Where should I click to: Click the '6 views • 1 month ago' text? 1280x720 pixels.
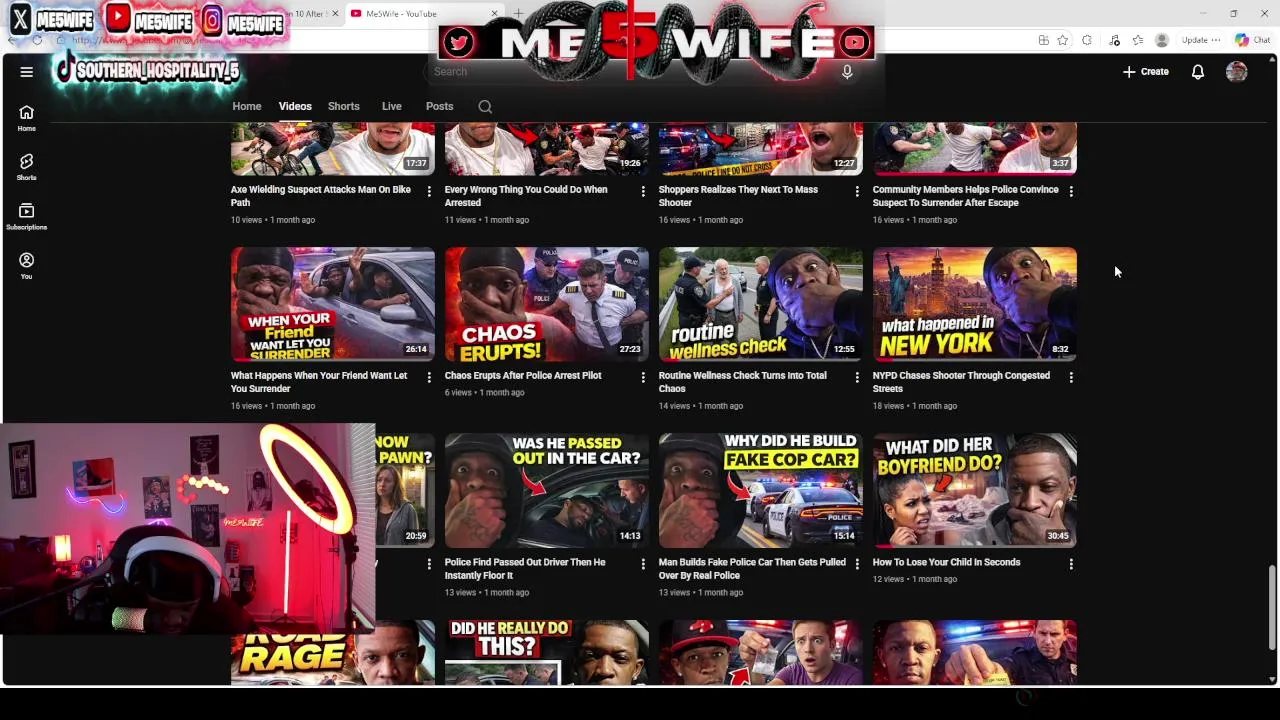tap(484, 392)
